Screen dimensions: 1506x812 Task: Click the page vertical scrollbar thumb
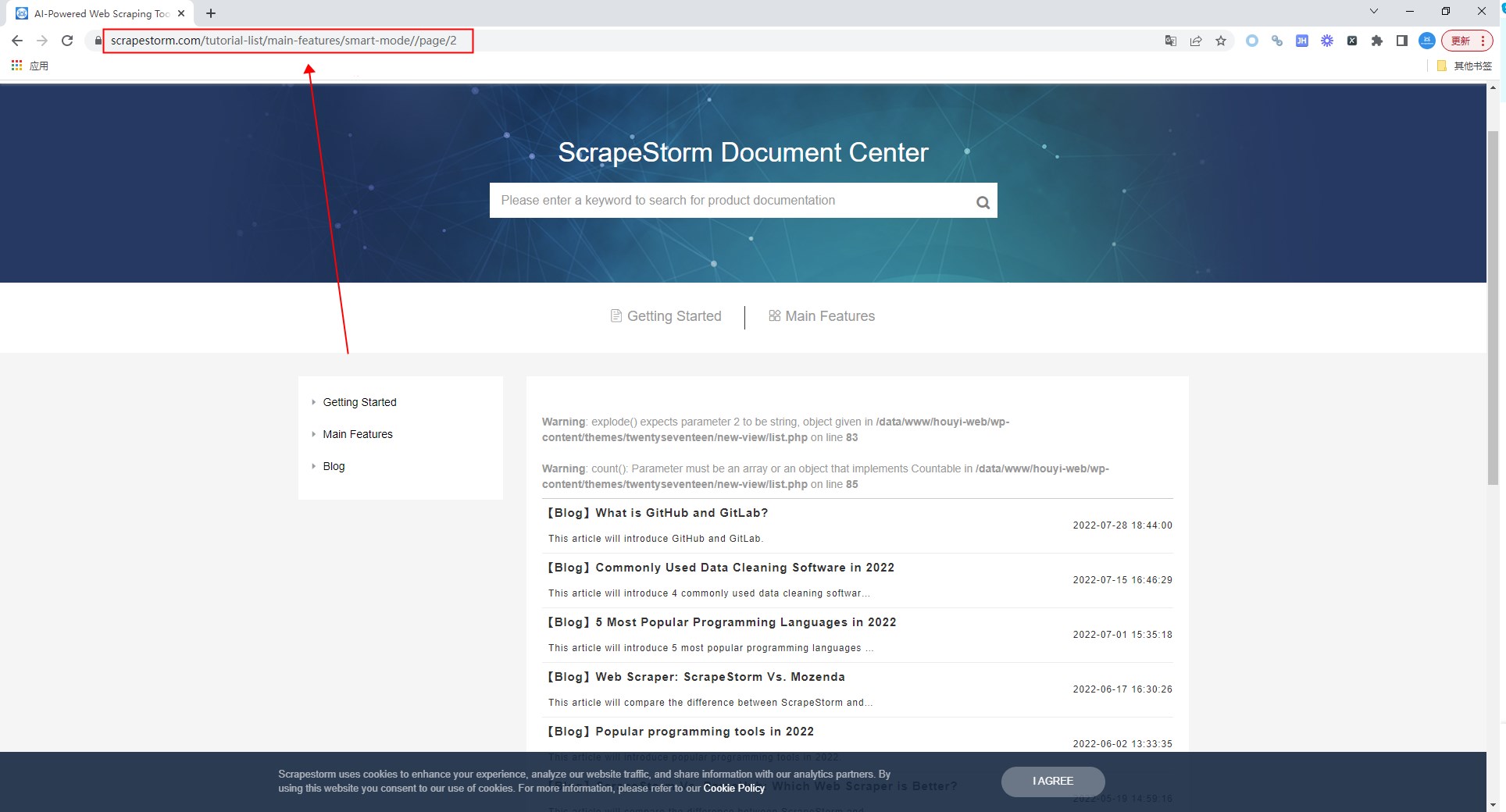point(1493,308)
